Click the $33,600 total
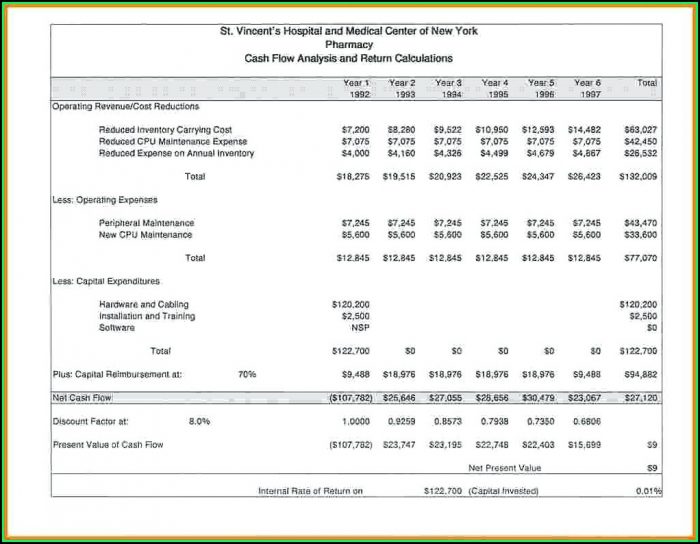Image resolution: width=700 pixels, height=544 pixels. [x=641, y=235]
